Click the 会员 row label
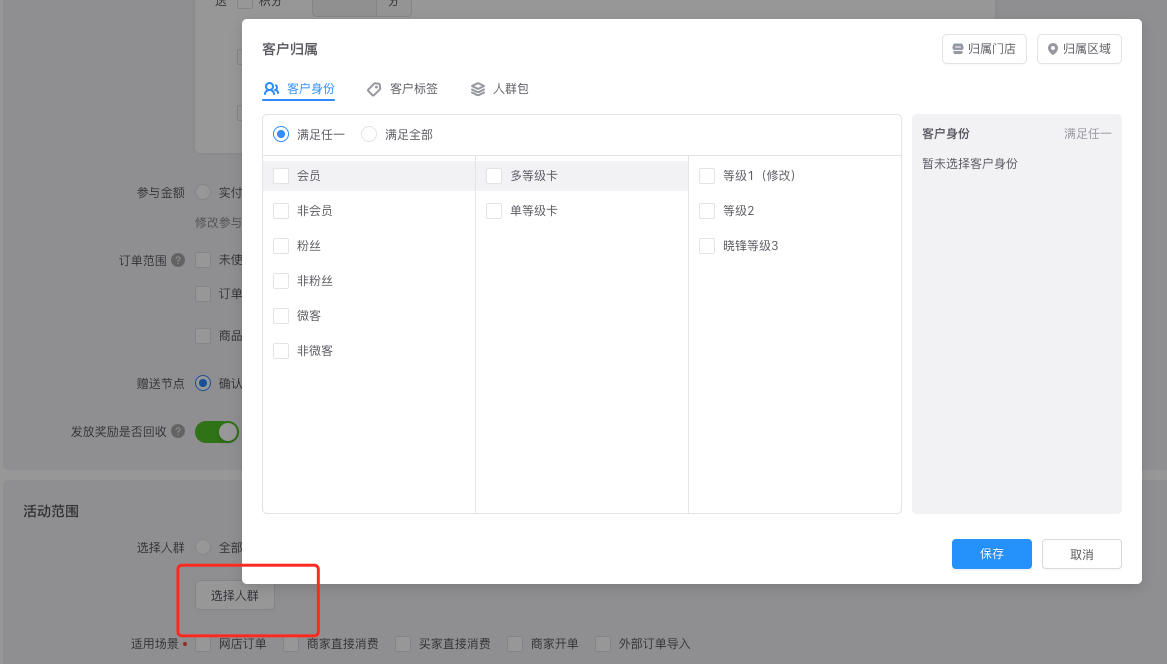Screen dimensions: 1167x664 point(309,176)
